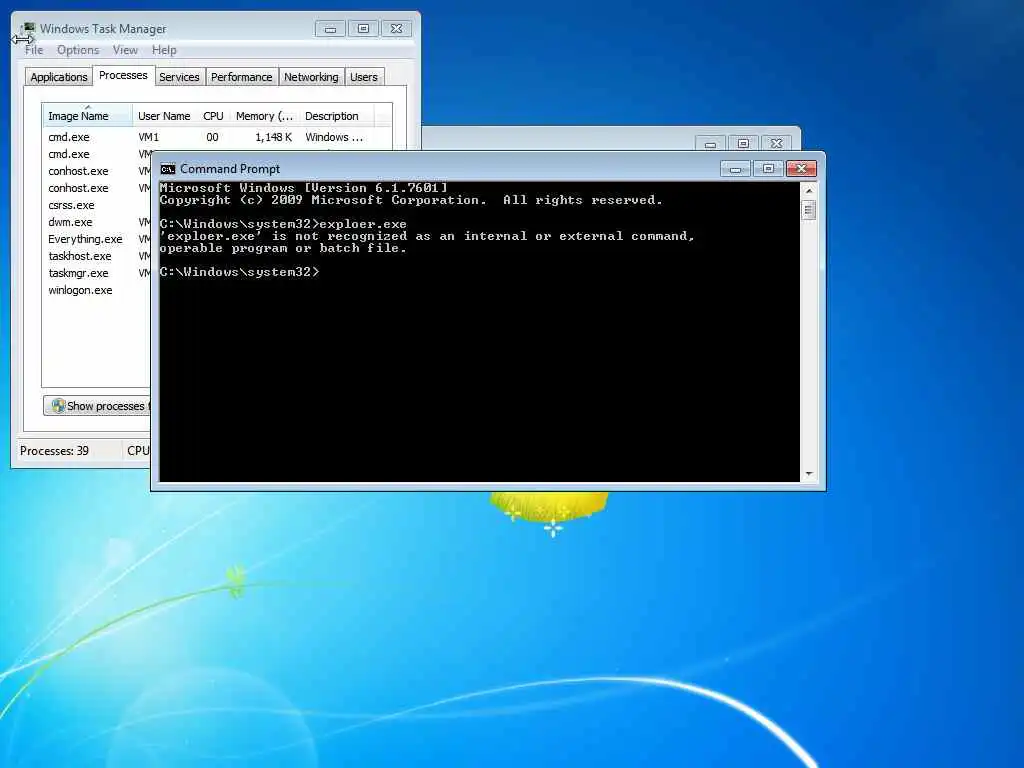Click inside the Command Prompt console area
1024x768 pixels.
click(479, 332)
